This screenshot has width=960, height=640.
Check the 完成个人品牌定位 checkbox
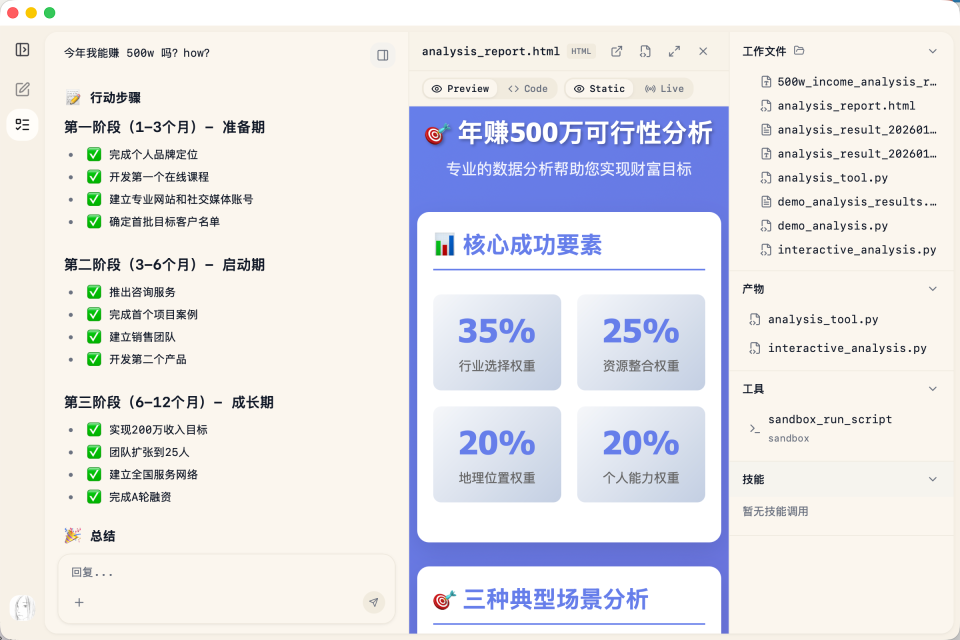pos(94,155)
